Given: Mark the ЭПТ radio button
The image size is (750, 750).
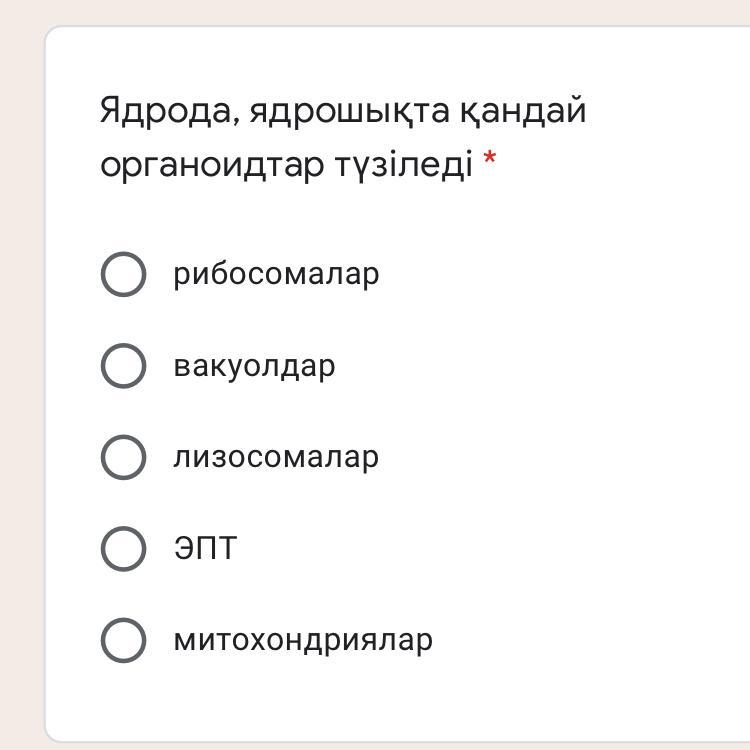Looking at the screenshot, I should [x=123, y=549].
